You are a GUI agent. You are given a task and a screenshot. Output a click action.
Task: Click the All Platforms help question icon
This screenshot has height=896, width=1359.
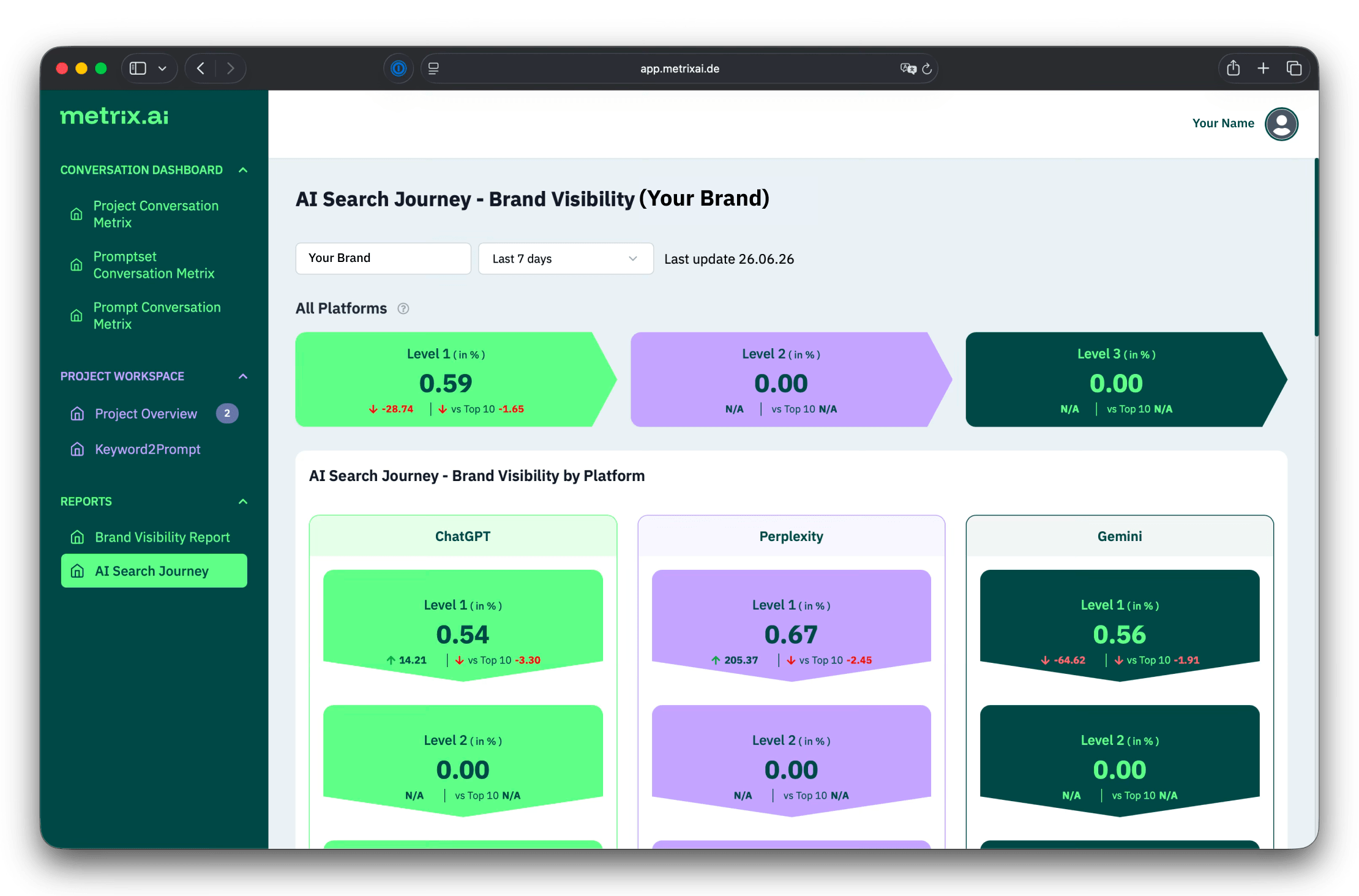(403, 308)
